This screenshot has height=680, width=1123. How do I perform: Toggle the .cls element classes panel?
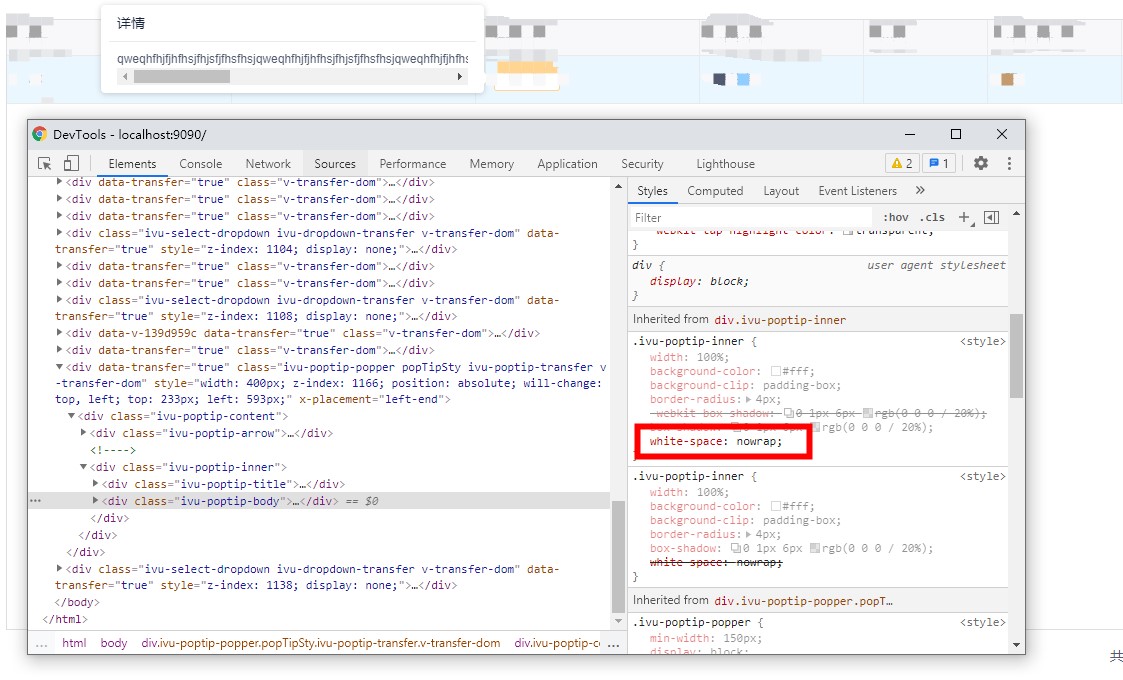932,217
